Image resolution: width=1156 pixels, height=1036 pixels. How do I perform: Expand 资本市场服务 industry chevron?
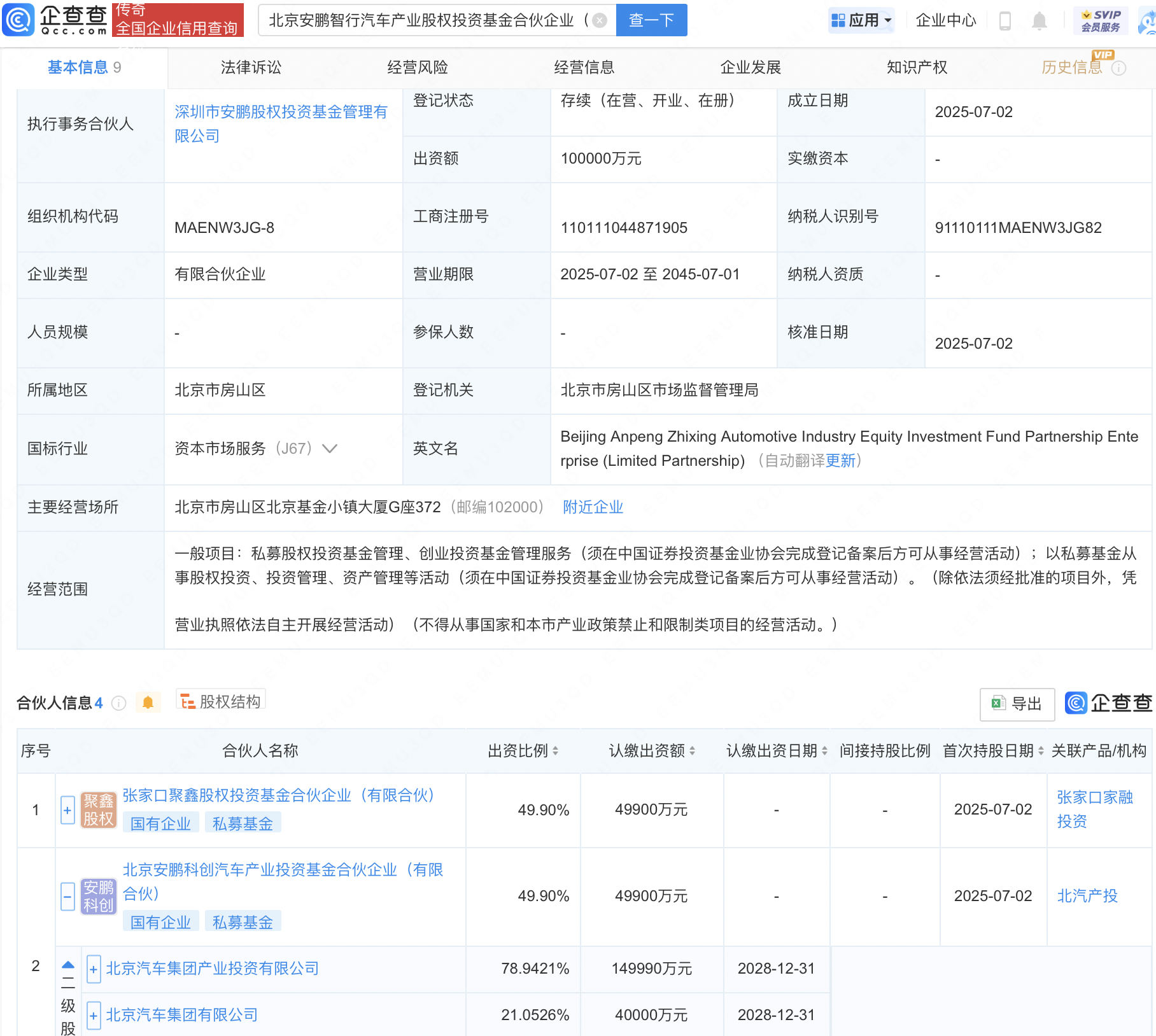coord(330,449)
